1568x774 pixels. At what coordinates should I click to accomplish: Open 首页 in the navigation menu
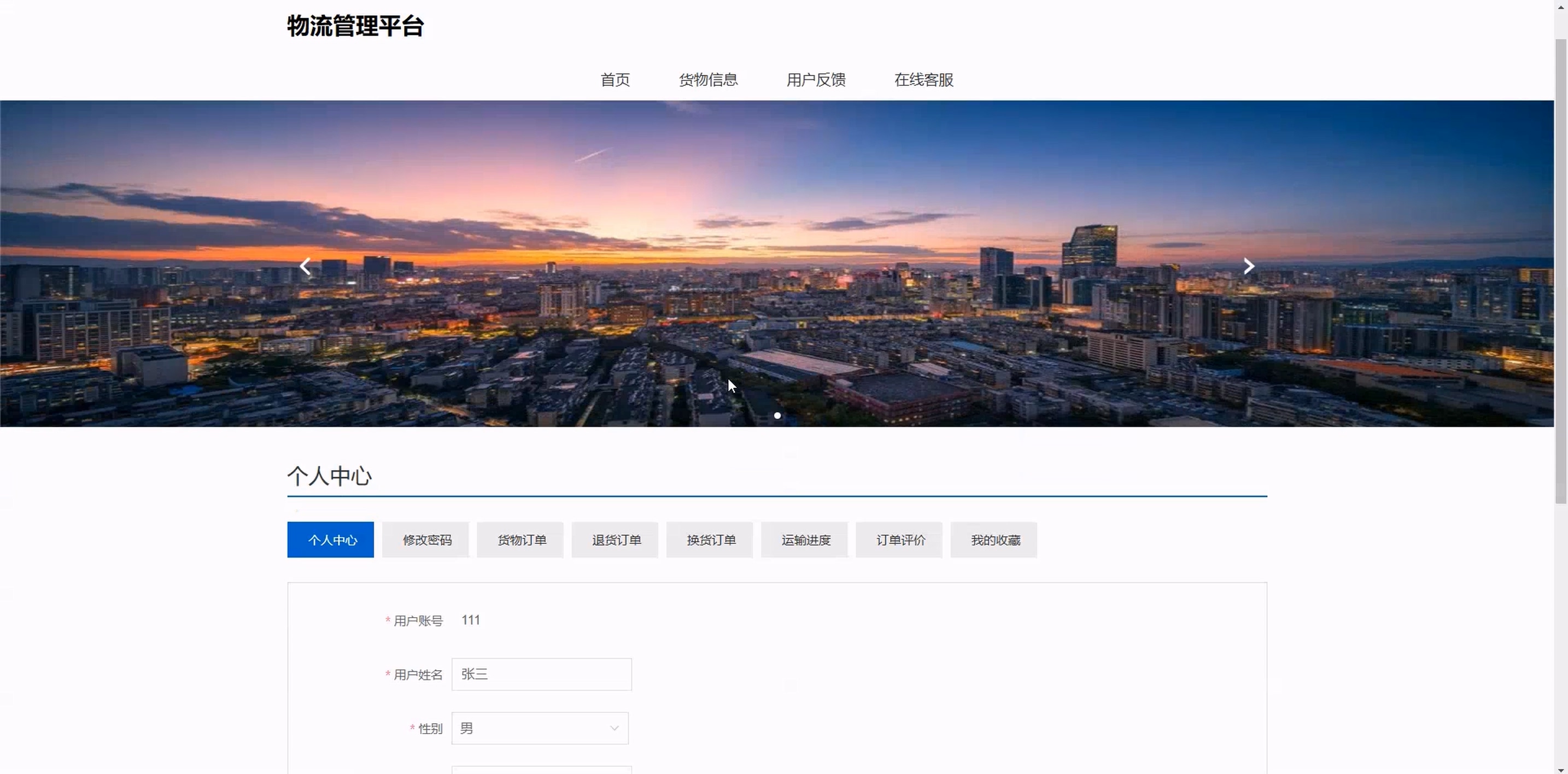tap(615, 80)
